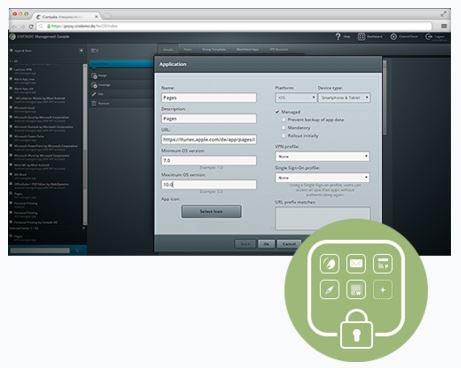Reload the page with the browser refresh icon
Image resolution: width=461 pixels, height=368 pixels.
31,26
